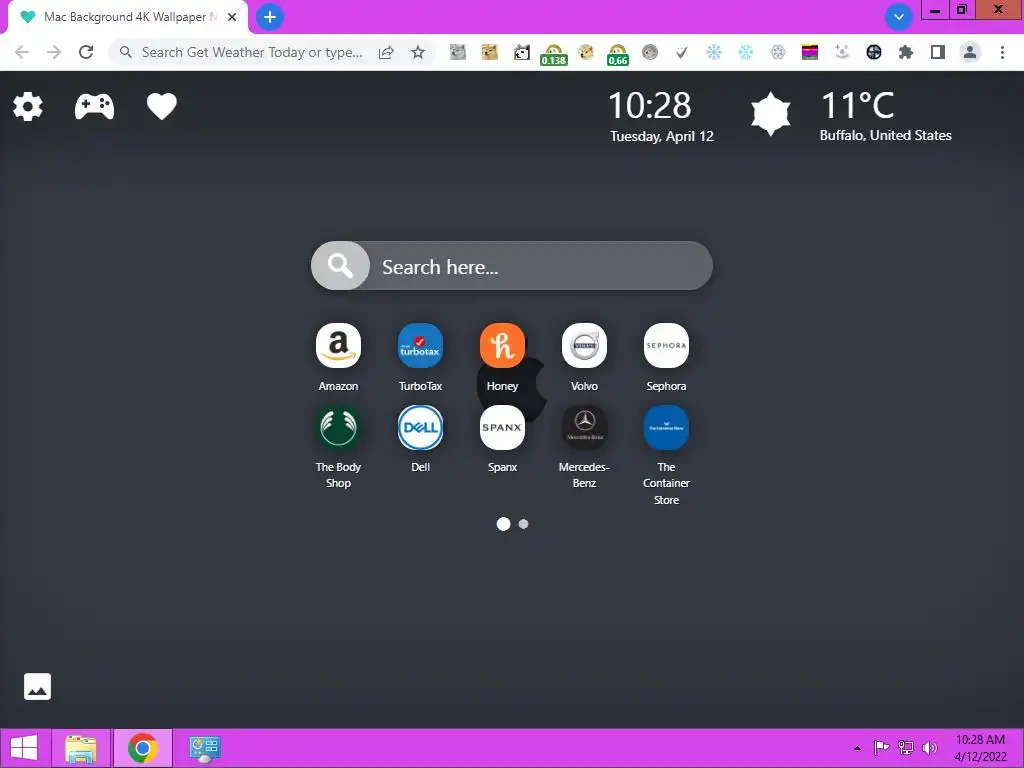Click the coin extension icon left of checkmark
The width and height of the screenshot is (1024, 768).
pyautogui.click(x=650, y=52)
